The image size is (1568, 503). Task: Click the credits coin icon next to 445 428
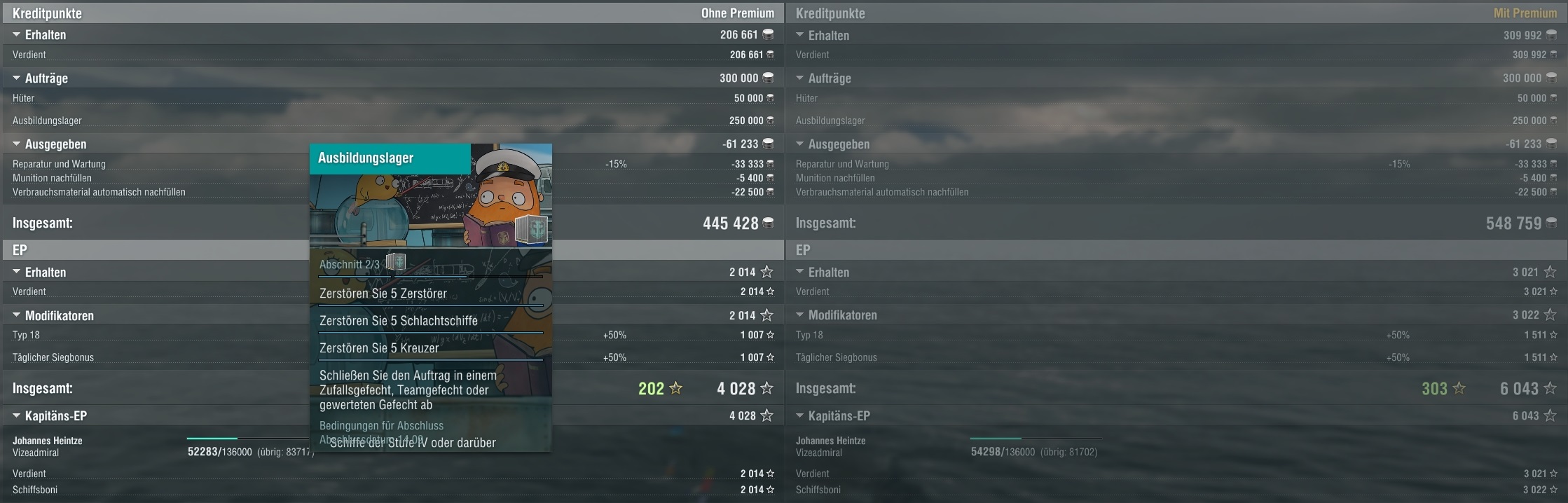(769, 223)
